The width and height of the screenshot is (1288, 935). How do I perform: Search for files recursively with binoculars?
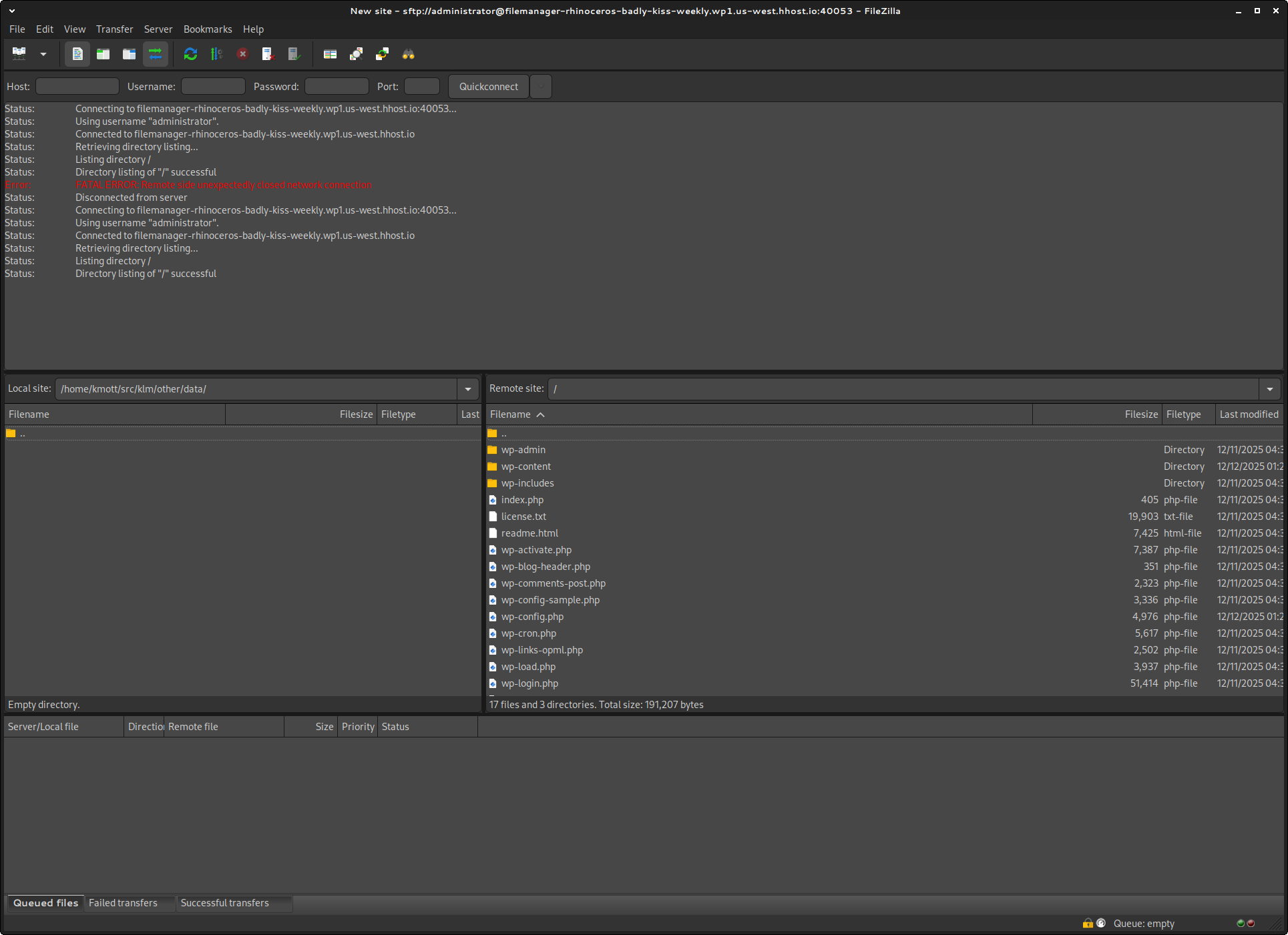(409, 54)
